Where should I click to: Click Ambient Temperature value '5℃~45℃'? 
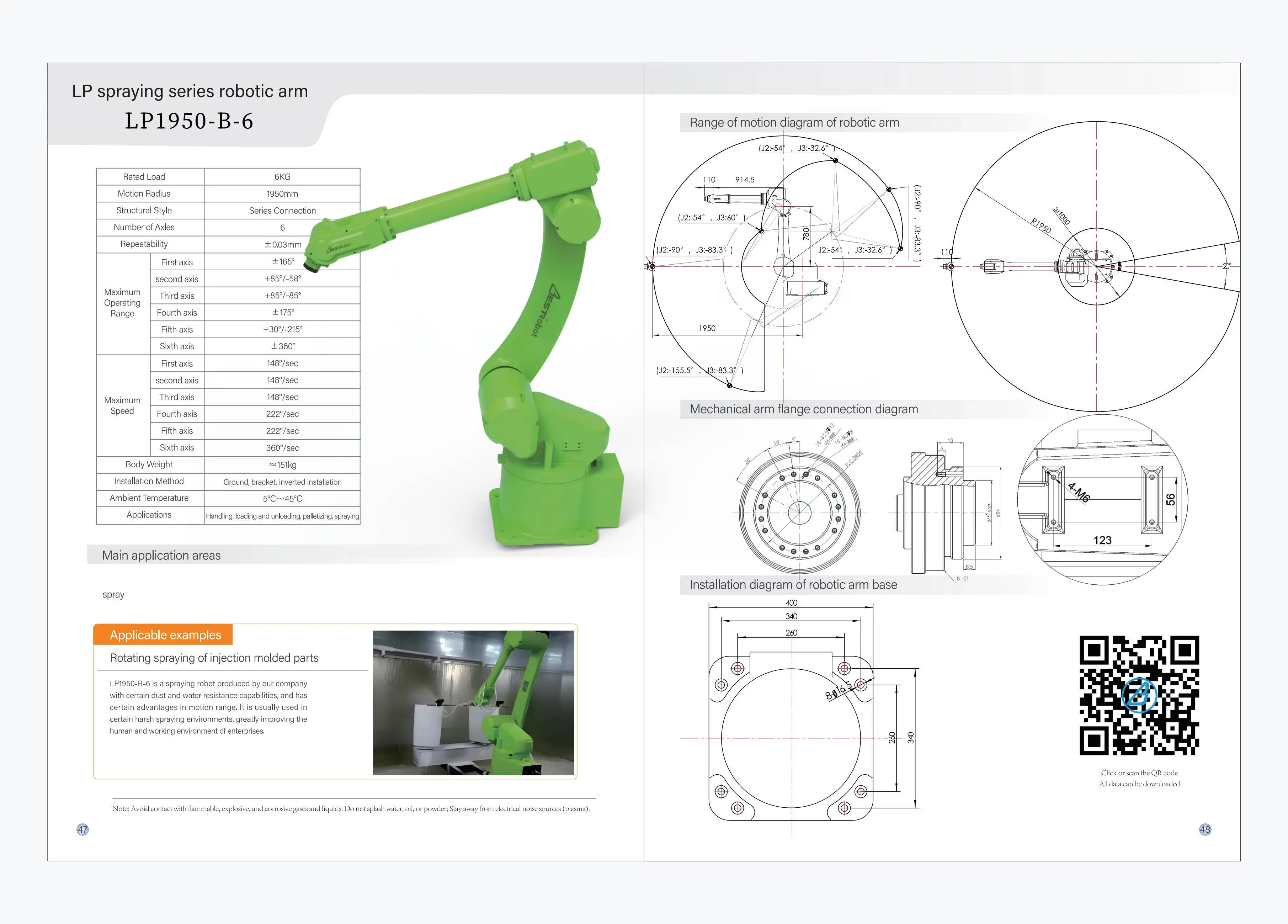(x=282, y=499)
